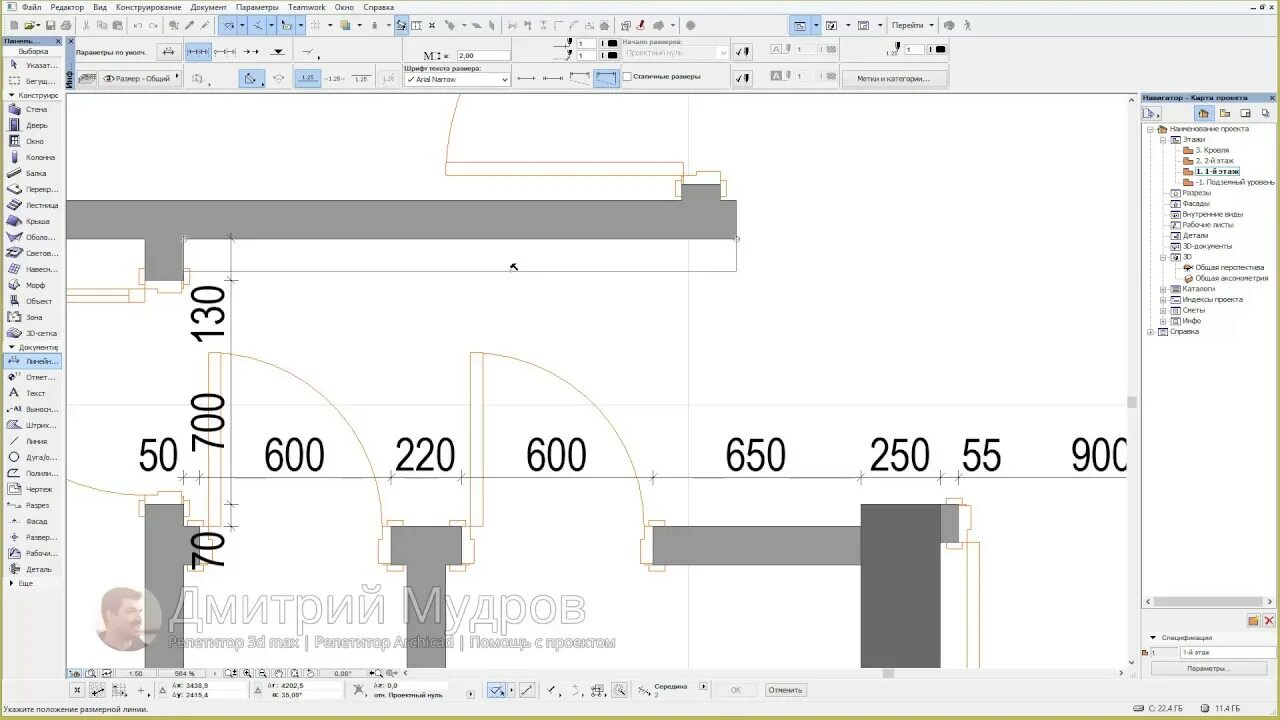Click the scissors Cut icon

[x=87, y=25]
